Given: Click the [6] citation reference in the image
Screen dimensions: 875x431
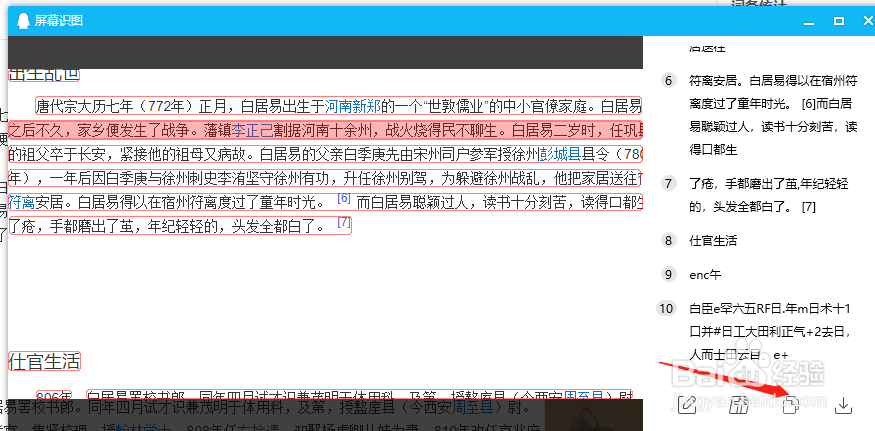Looking at the screenshot, I should tap(344, 198).
